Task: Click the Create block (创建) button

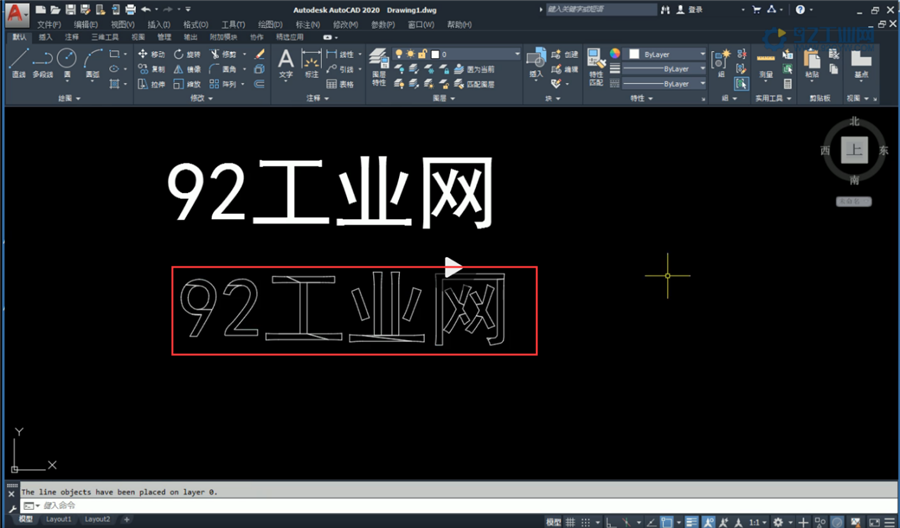Action: tap(564, 55)
